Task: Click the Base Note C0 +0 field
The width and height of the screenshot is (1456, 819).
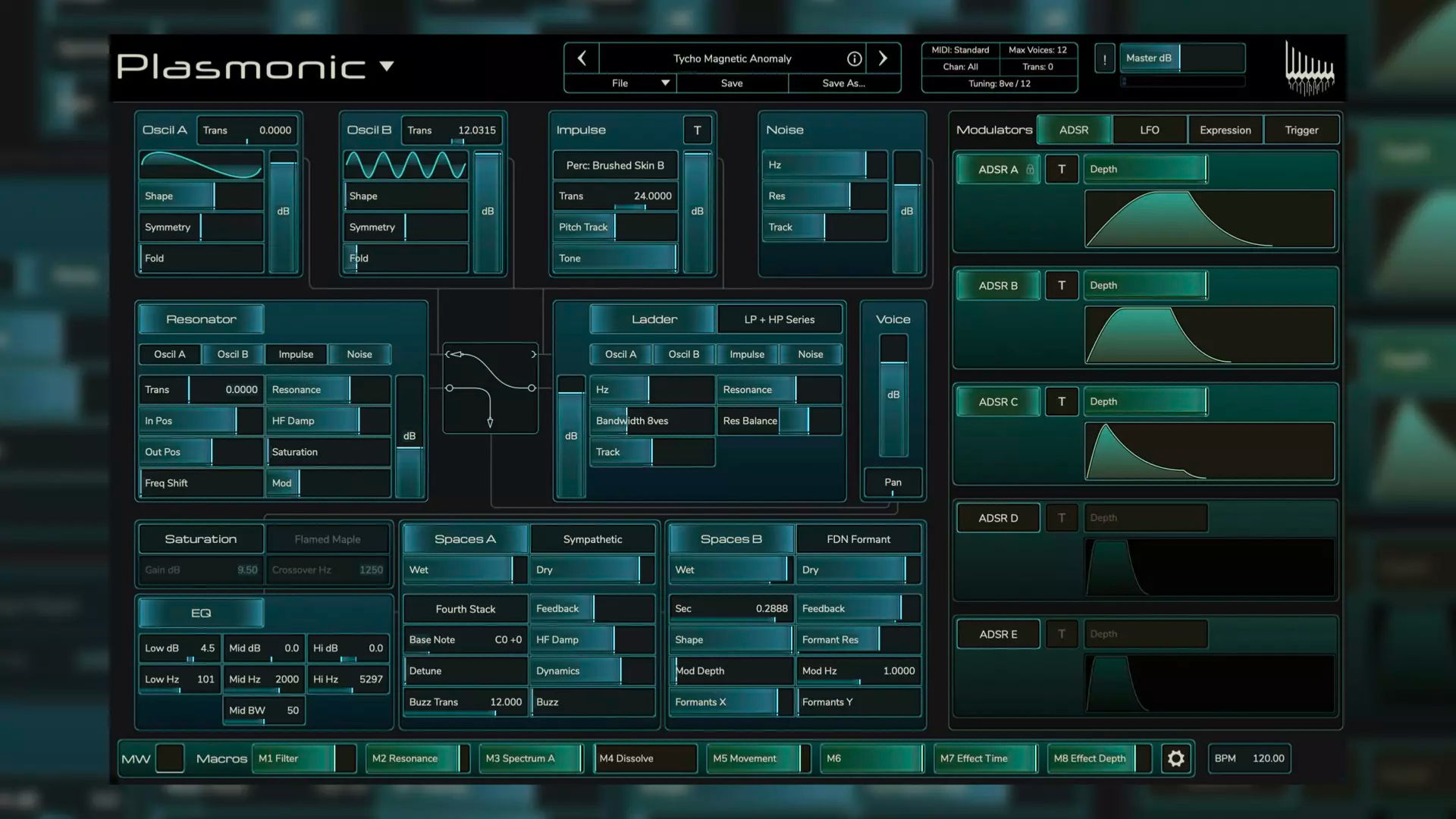Action: (x=466, y=640)
